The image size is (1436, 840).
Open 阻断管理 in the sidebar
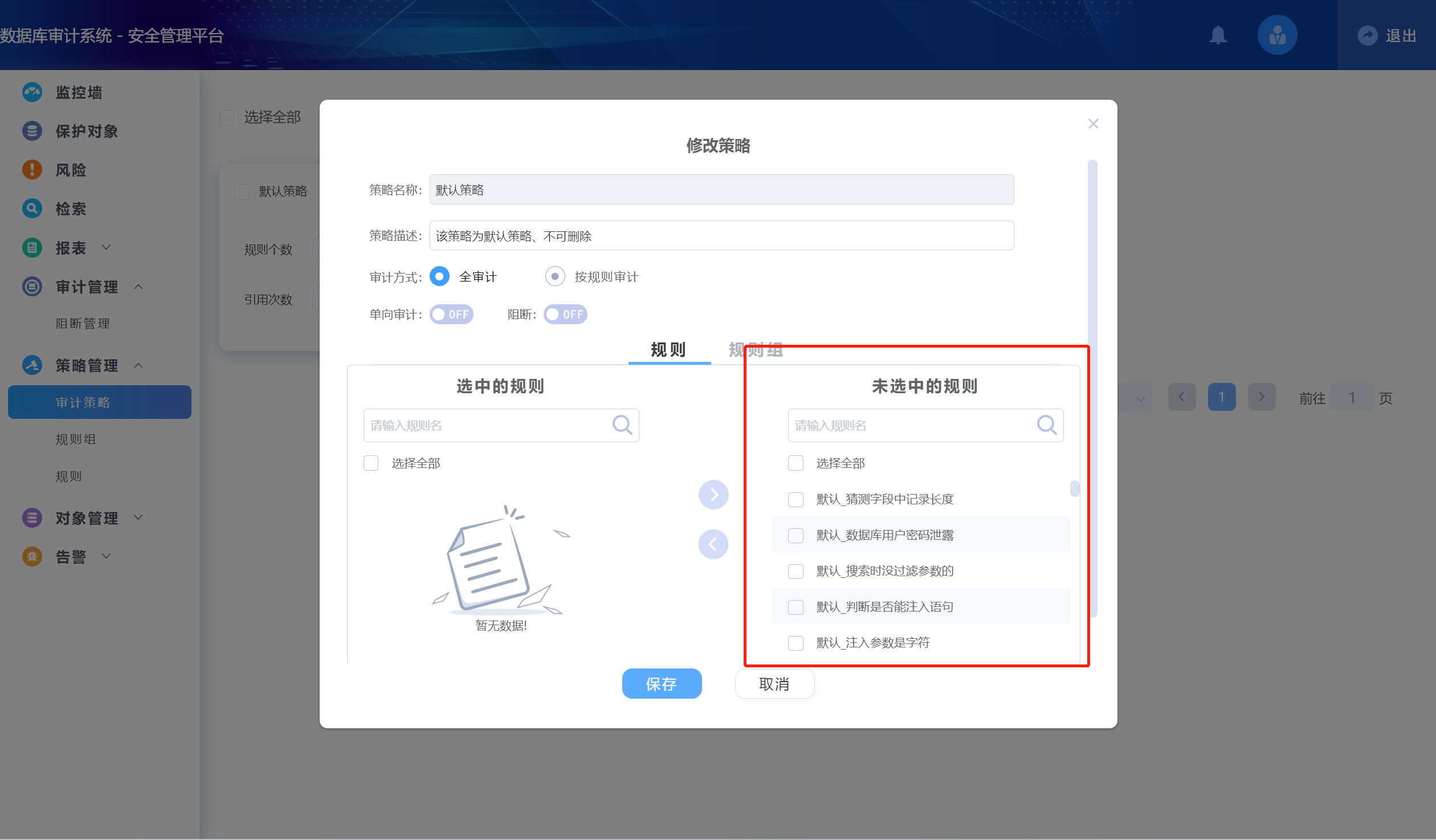click(83, 324)
